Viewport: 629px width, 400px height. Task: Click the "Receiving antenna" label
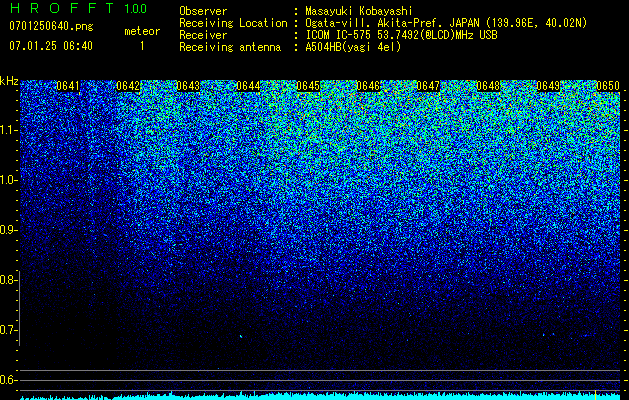pyautogui.click(x=230, y=47)
